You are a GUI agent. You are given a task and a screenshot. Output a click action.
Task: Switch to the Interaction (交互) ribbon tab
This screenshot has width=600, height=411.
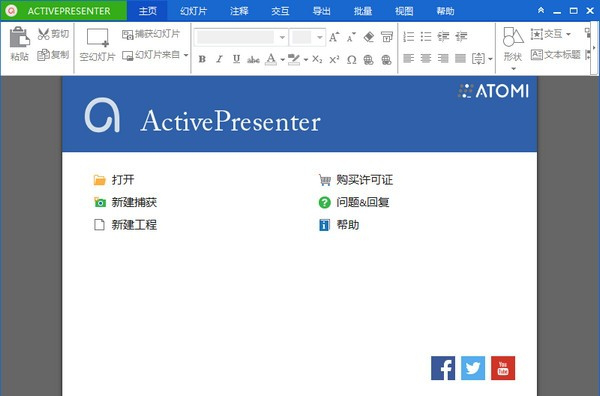tap(280, 11)
